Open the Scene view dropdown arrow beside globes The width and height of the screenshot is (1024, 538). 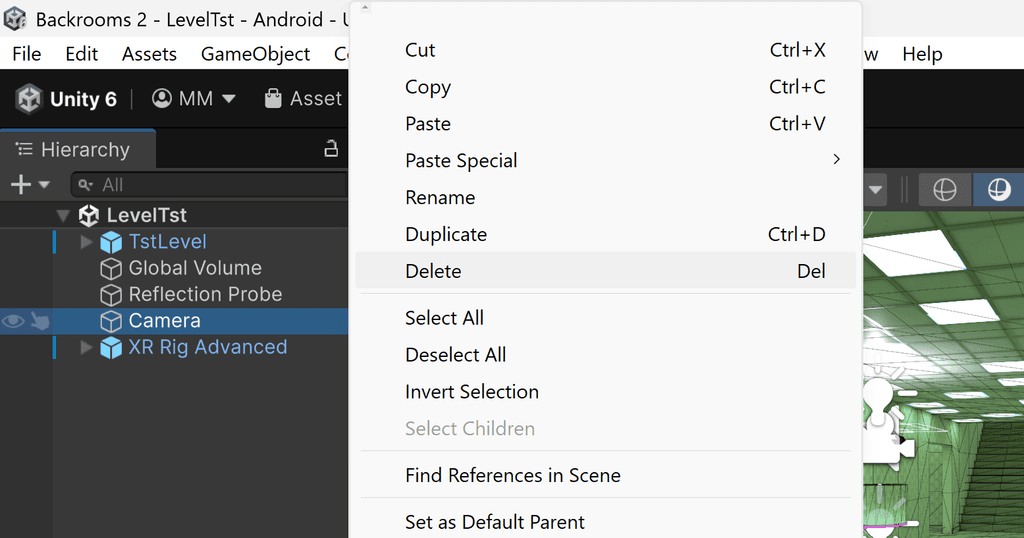875,190
